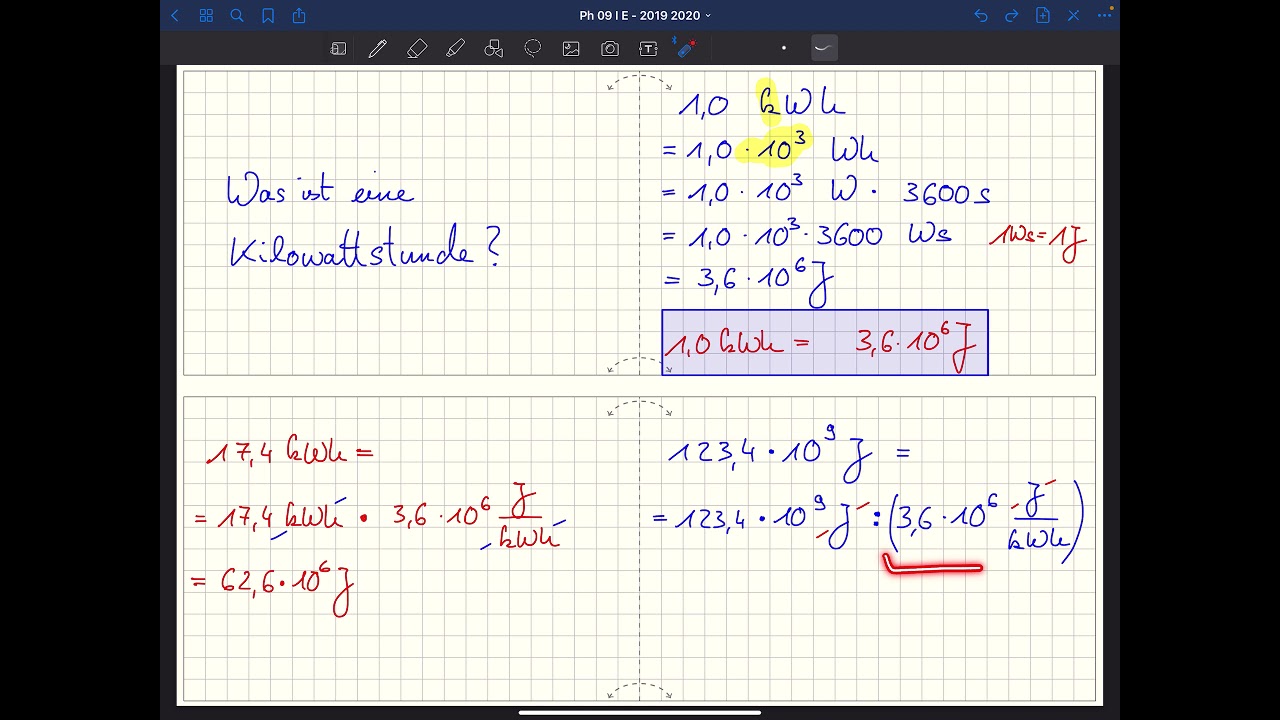The image size is (1280, 720).
Task: Go back with the left chevron
Action: click(x=175, y=16)
